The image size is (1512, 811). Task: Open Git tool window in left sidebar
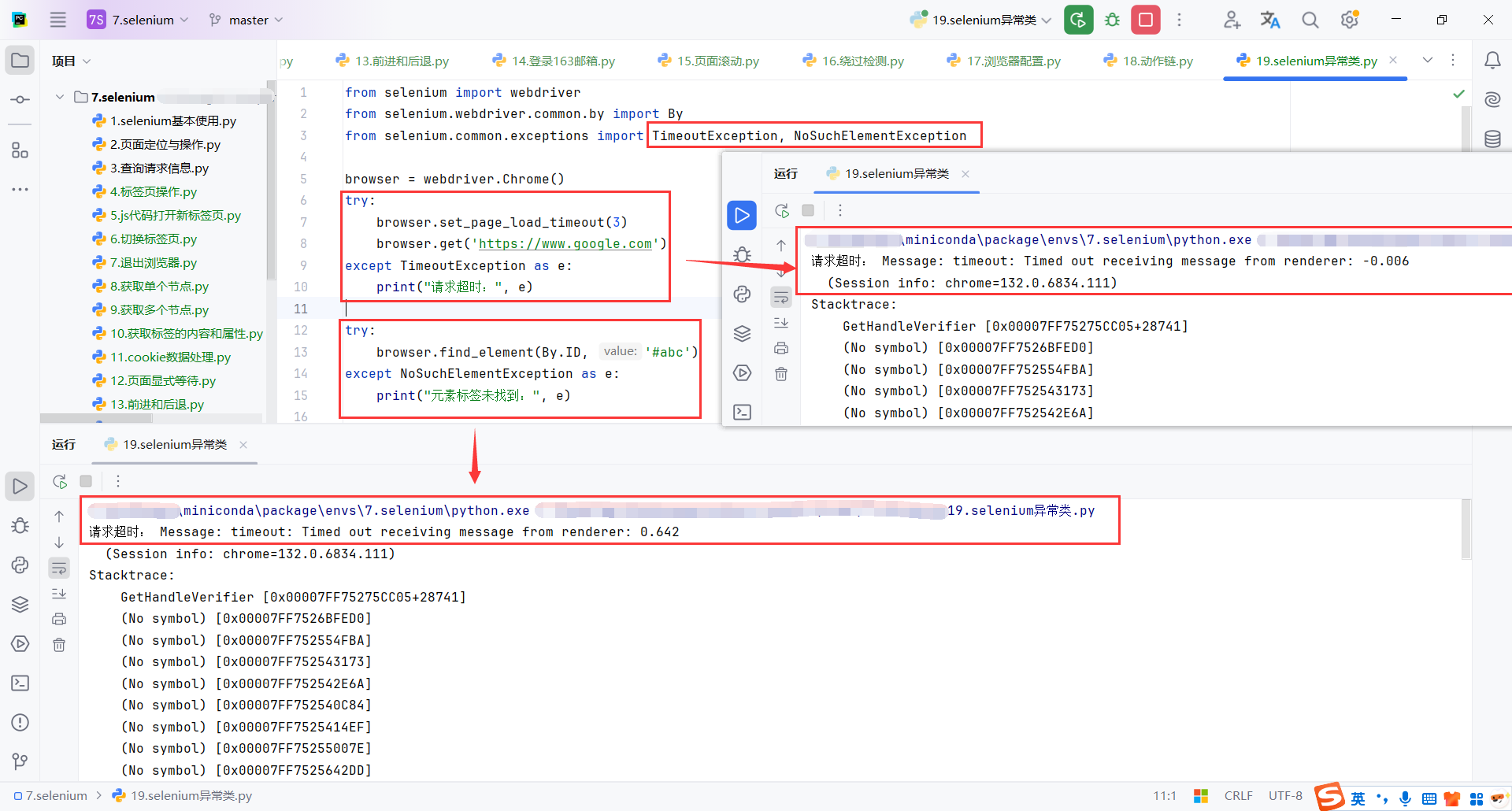pos(20,761)
